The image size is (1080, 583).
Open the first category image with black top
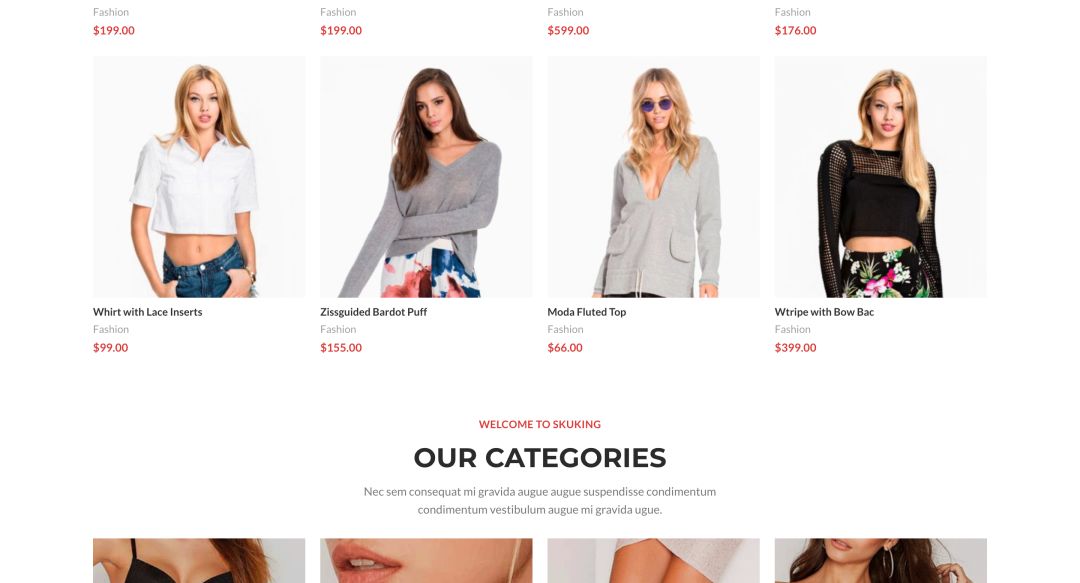pyautogui.click(x=199, y=561)
